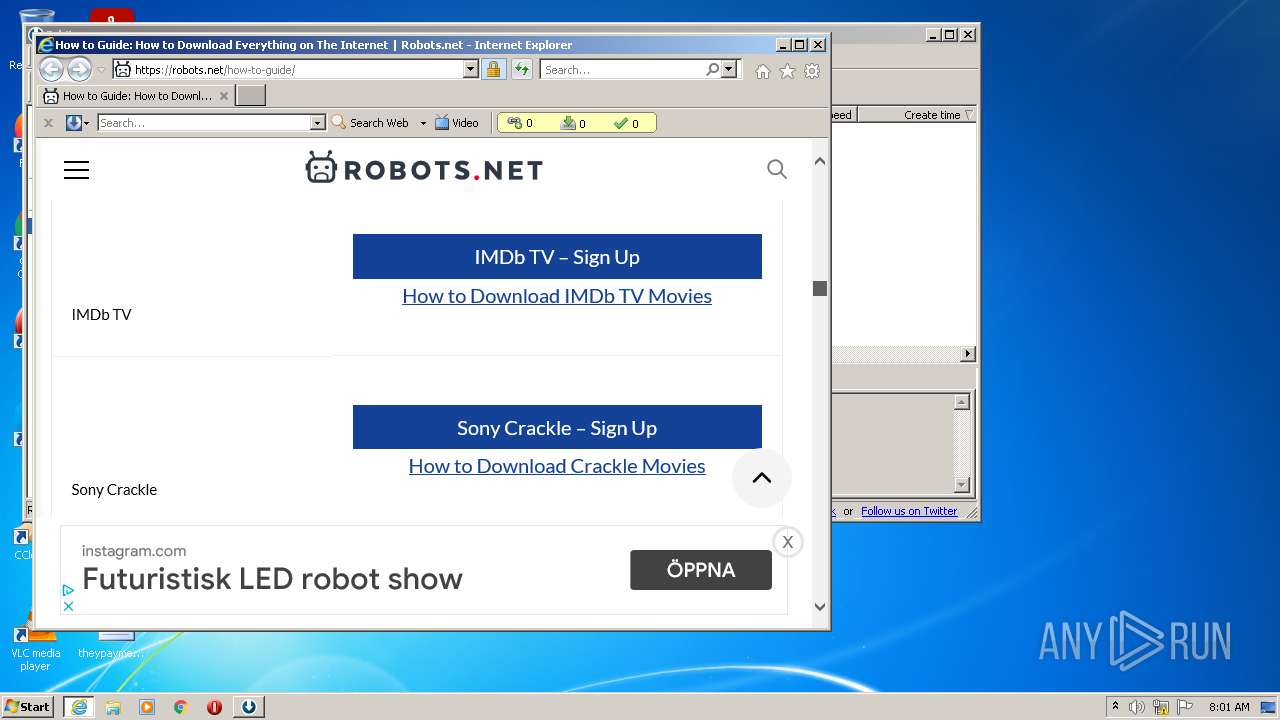Open the Opera taskbar icon
Viewport: 1280px width, 720px height.
pos(214,707)
